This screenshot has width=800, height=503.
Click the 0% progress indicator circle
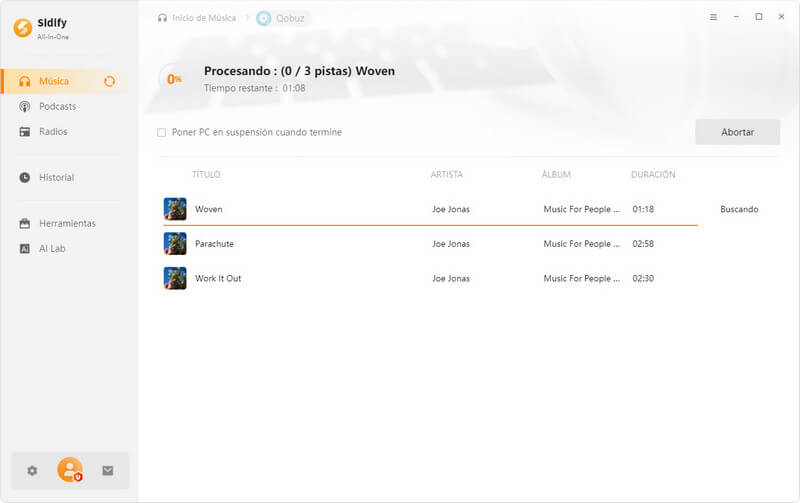(174, 79)
